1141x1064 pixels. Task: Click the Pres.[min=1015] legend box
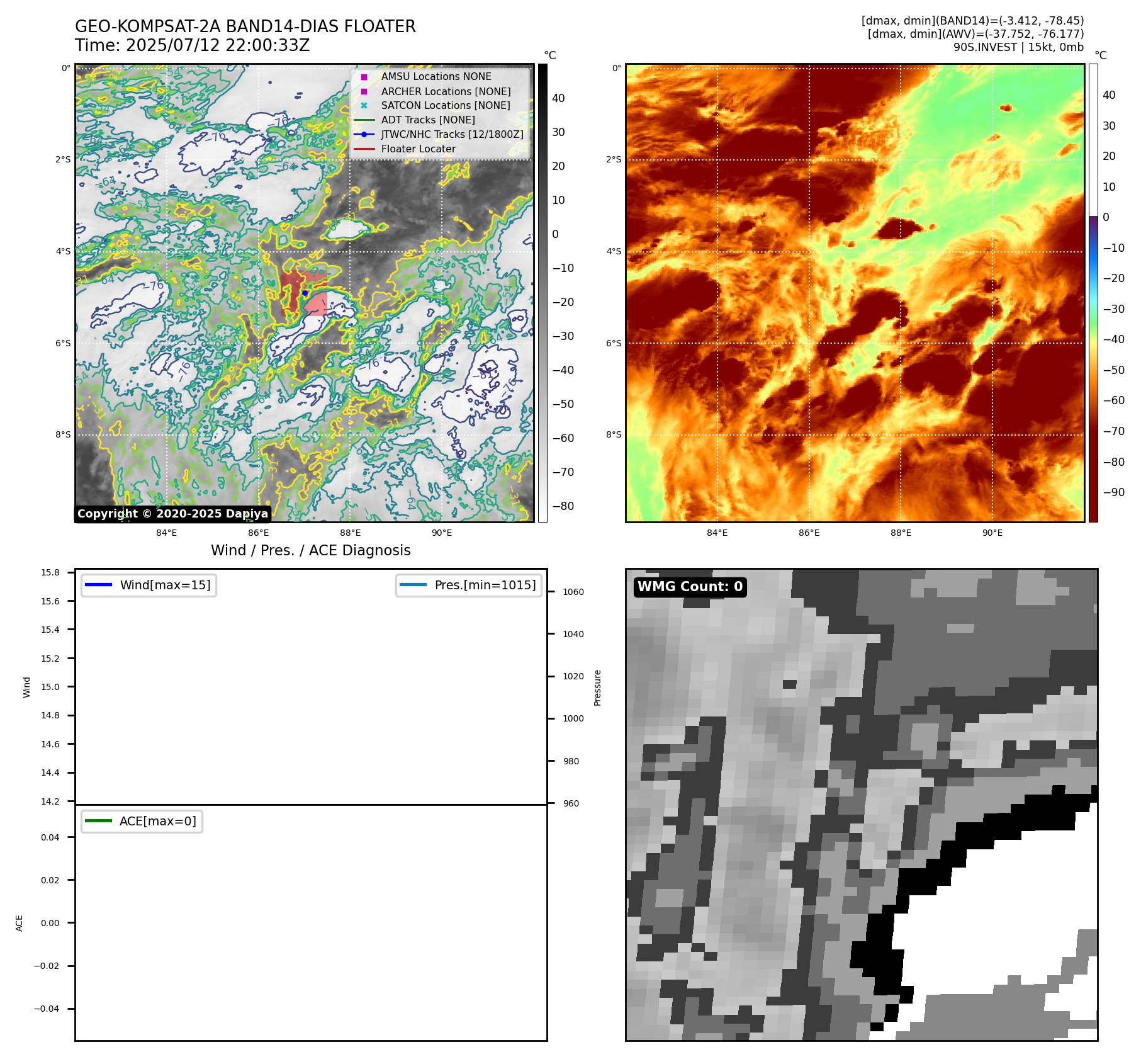click(469, 585)
